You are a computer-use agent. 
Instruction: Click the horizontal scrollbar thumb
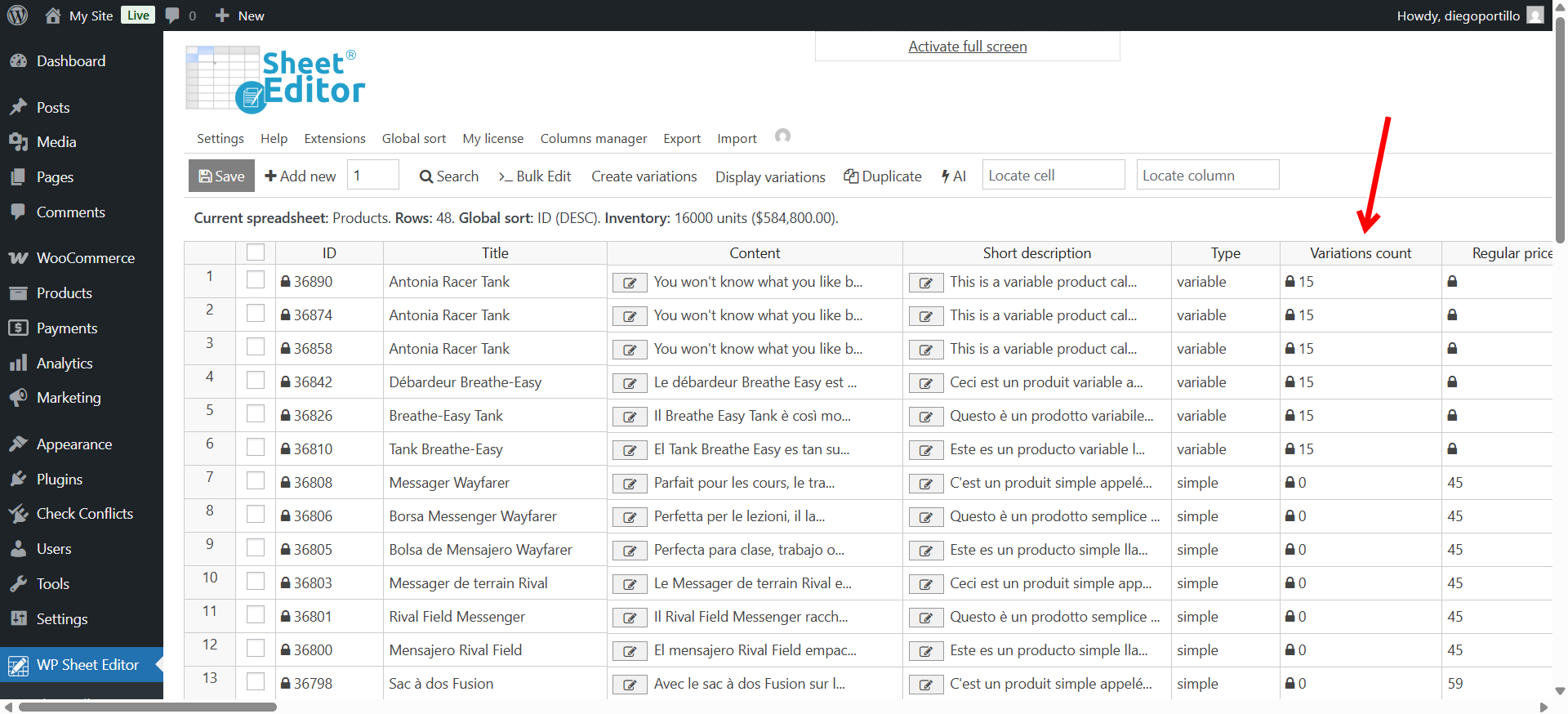coord(147,707)
